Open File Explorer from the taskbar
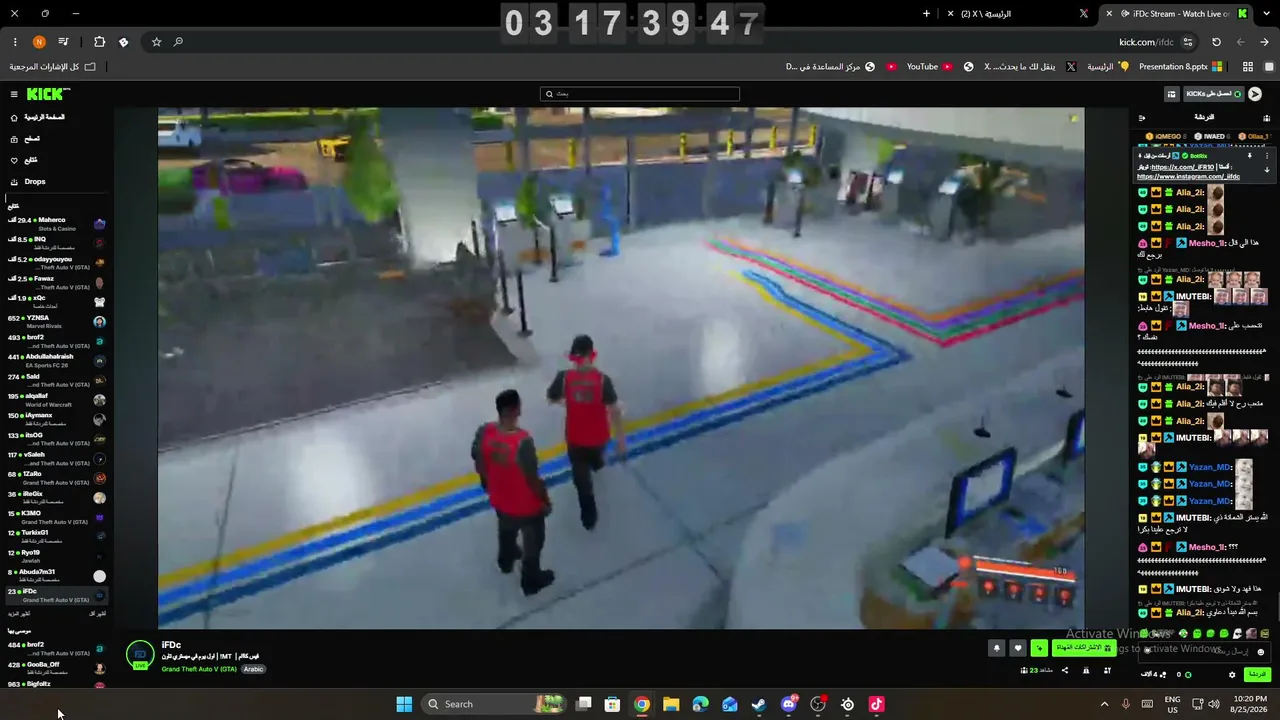The image size is (1280, 720). (671, 704)
